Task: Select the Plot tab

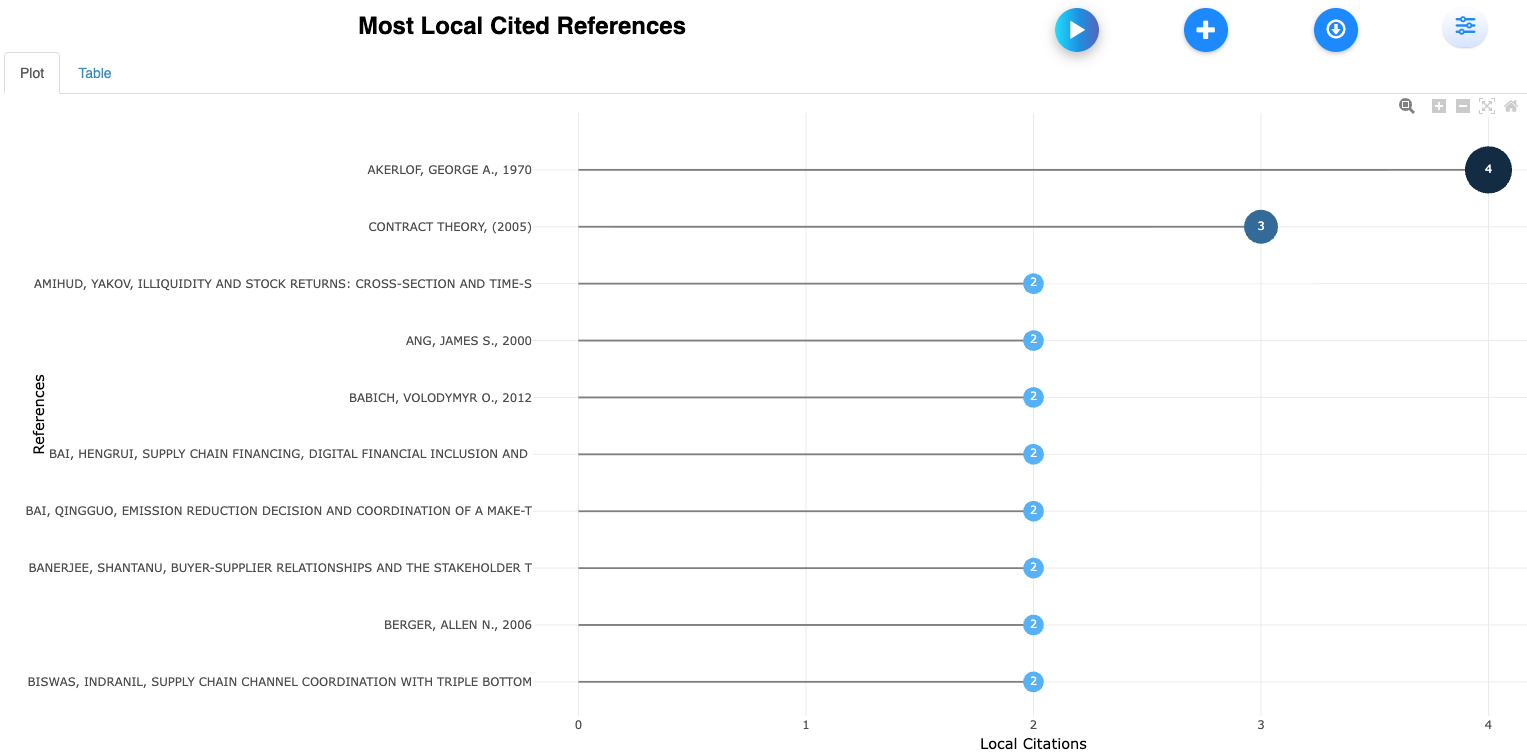Action: (x=32, y=73)
